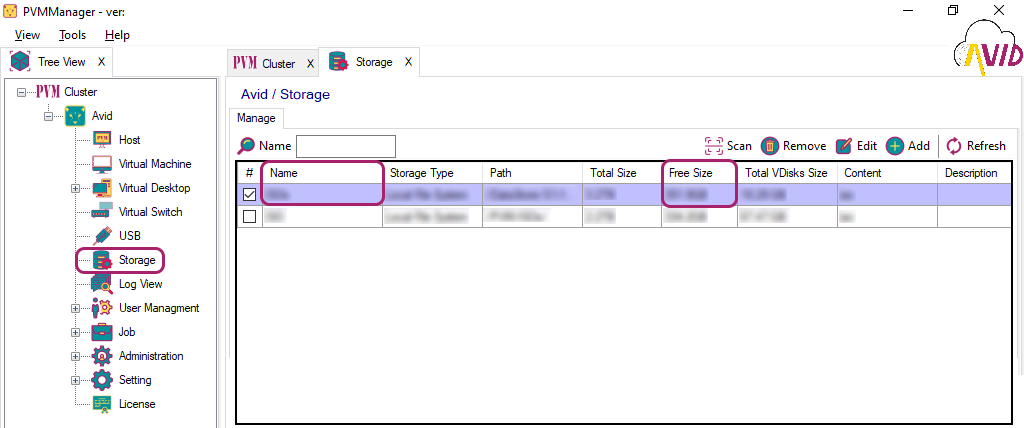Click the Virtual Switch icon
The width and height of the screenshot is (1024, 428).
(x=103, y=212)
